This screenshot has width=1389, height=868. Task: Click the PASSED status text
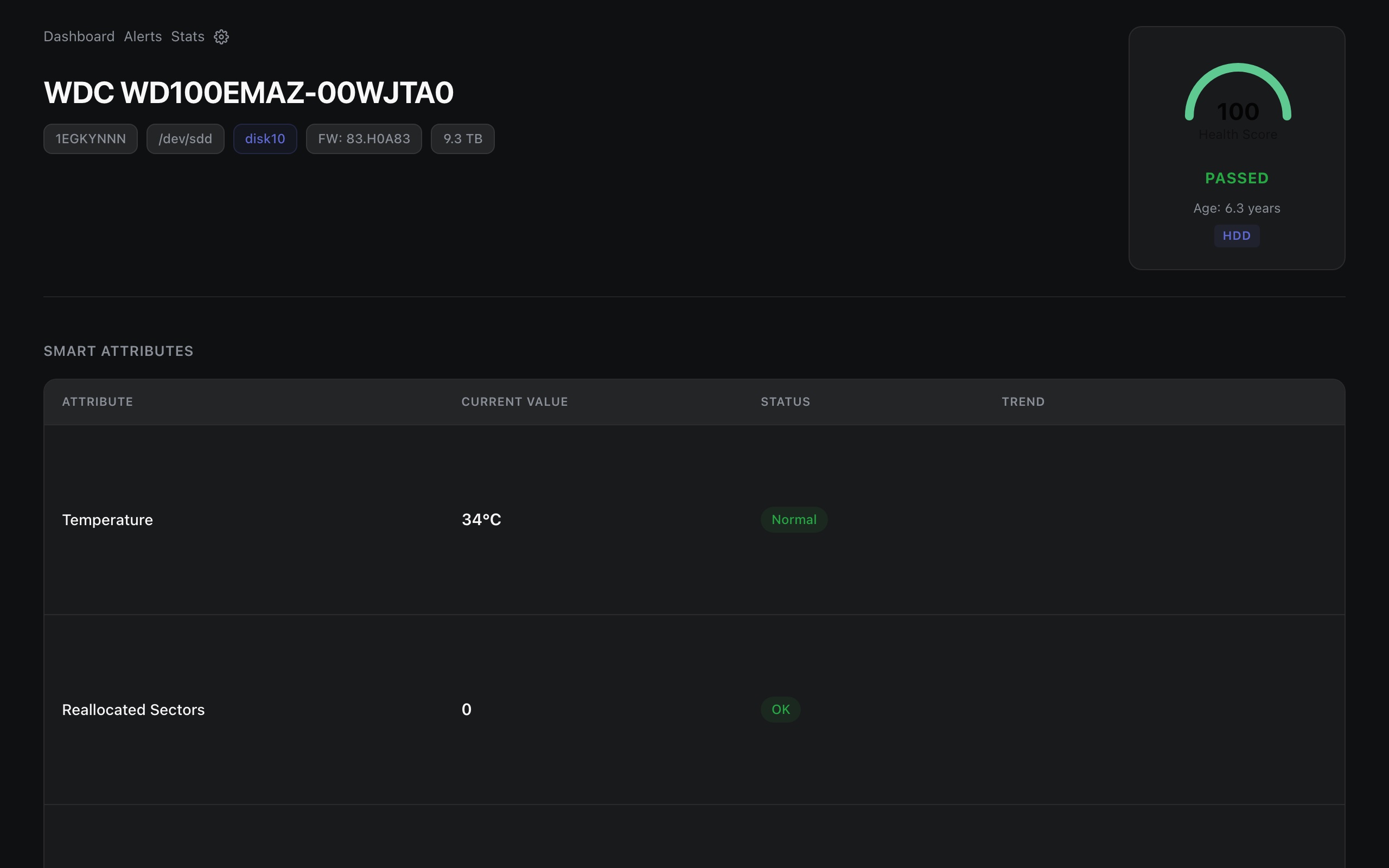click(1237, 178)
